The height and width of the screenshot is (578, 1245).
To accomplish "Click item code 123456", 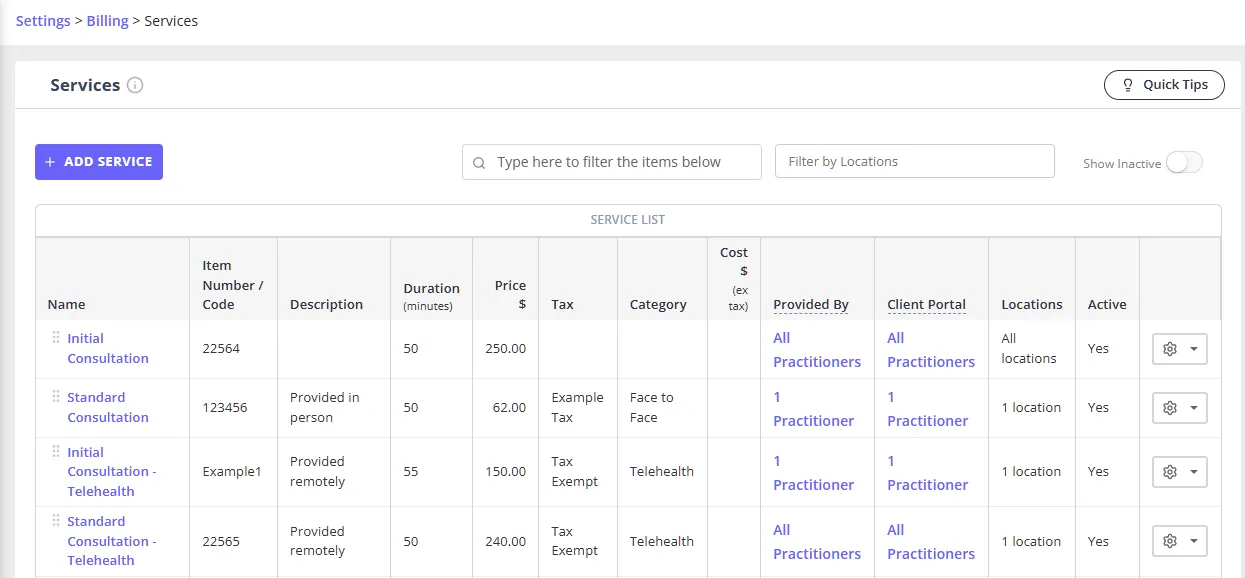I will coord(225,408).
